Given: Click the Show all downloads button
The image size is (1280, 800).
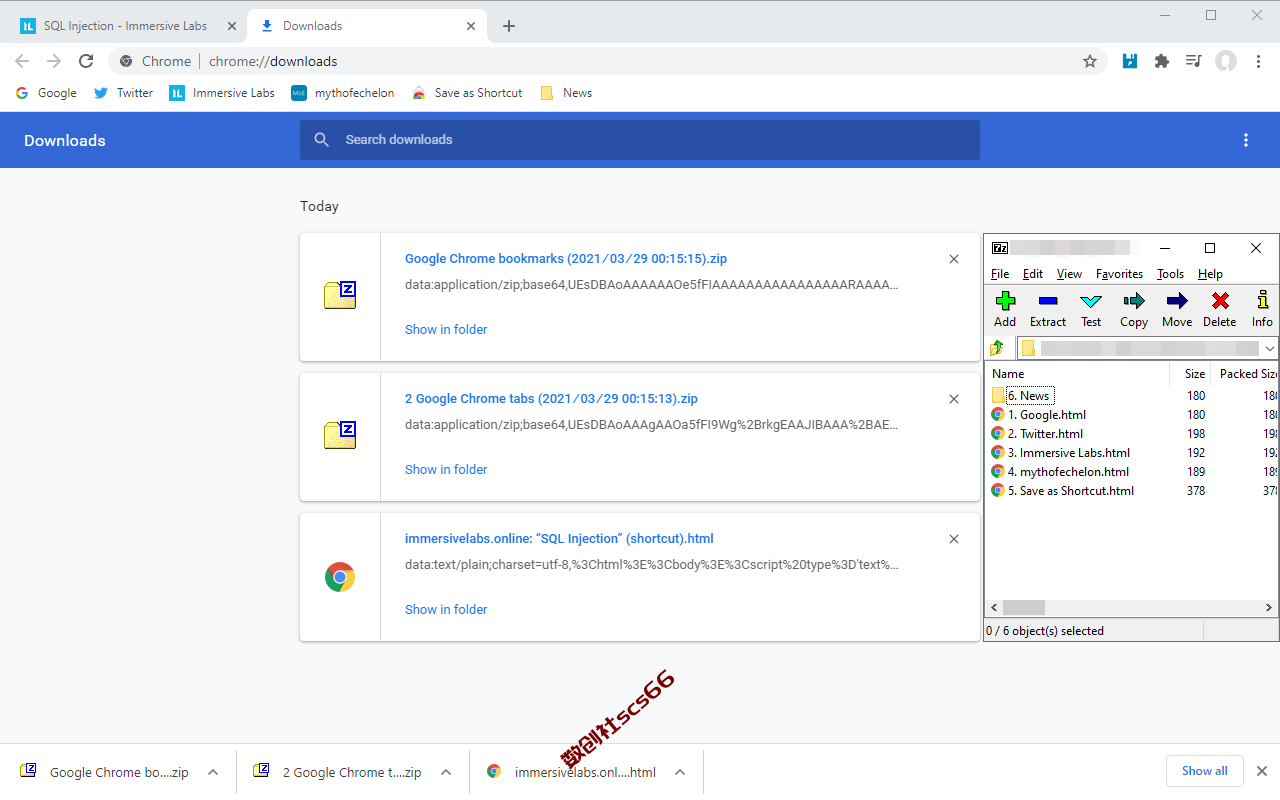Looking at the screenshot, I should coord(1204,771).
